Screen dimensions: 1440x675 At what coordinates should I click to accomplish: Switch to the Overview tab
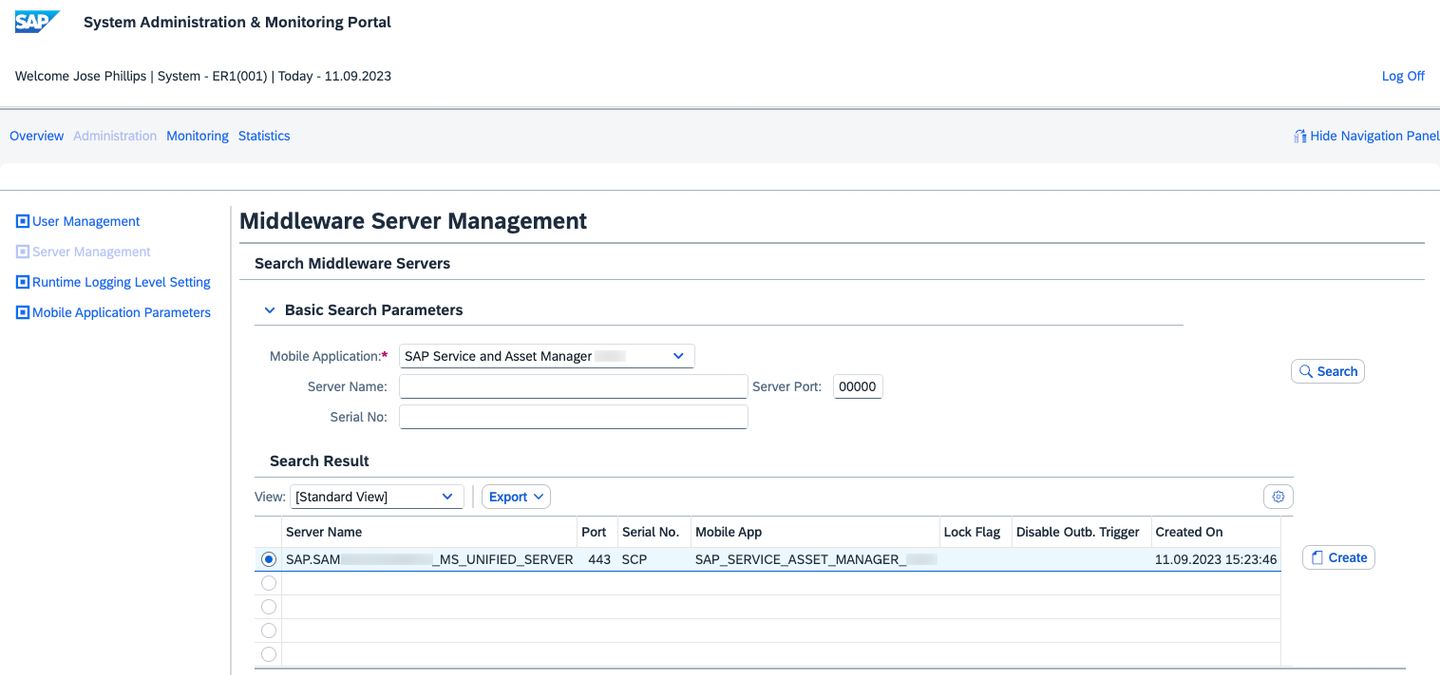coord(37,136)
